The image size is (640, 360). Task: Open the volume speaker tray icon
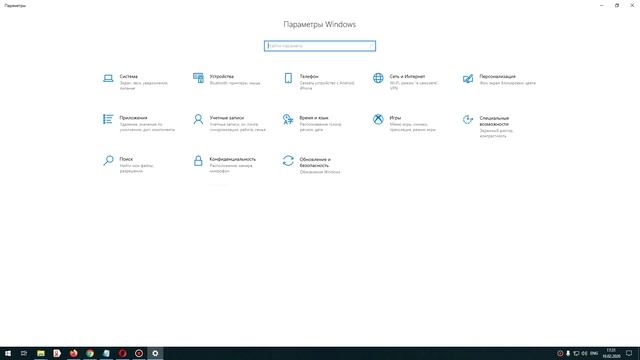click(584, 353)
